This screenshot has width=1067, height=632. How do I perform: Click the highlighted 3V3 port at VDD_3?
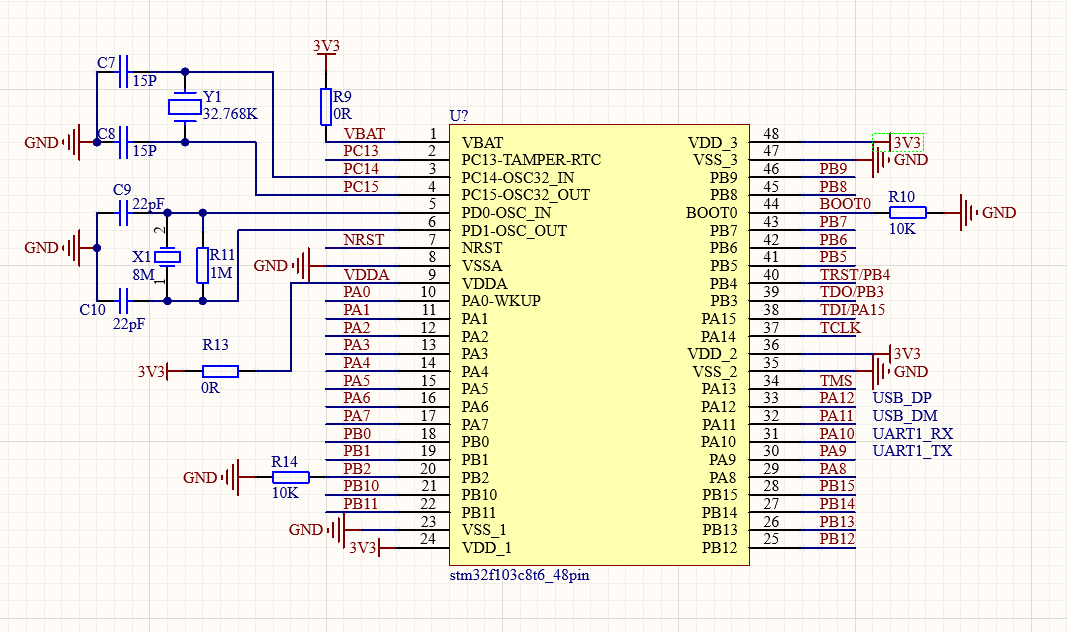click(x=898, y=142)
